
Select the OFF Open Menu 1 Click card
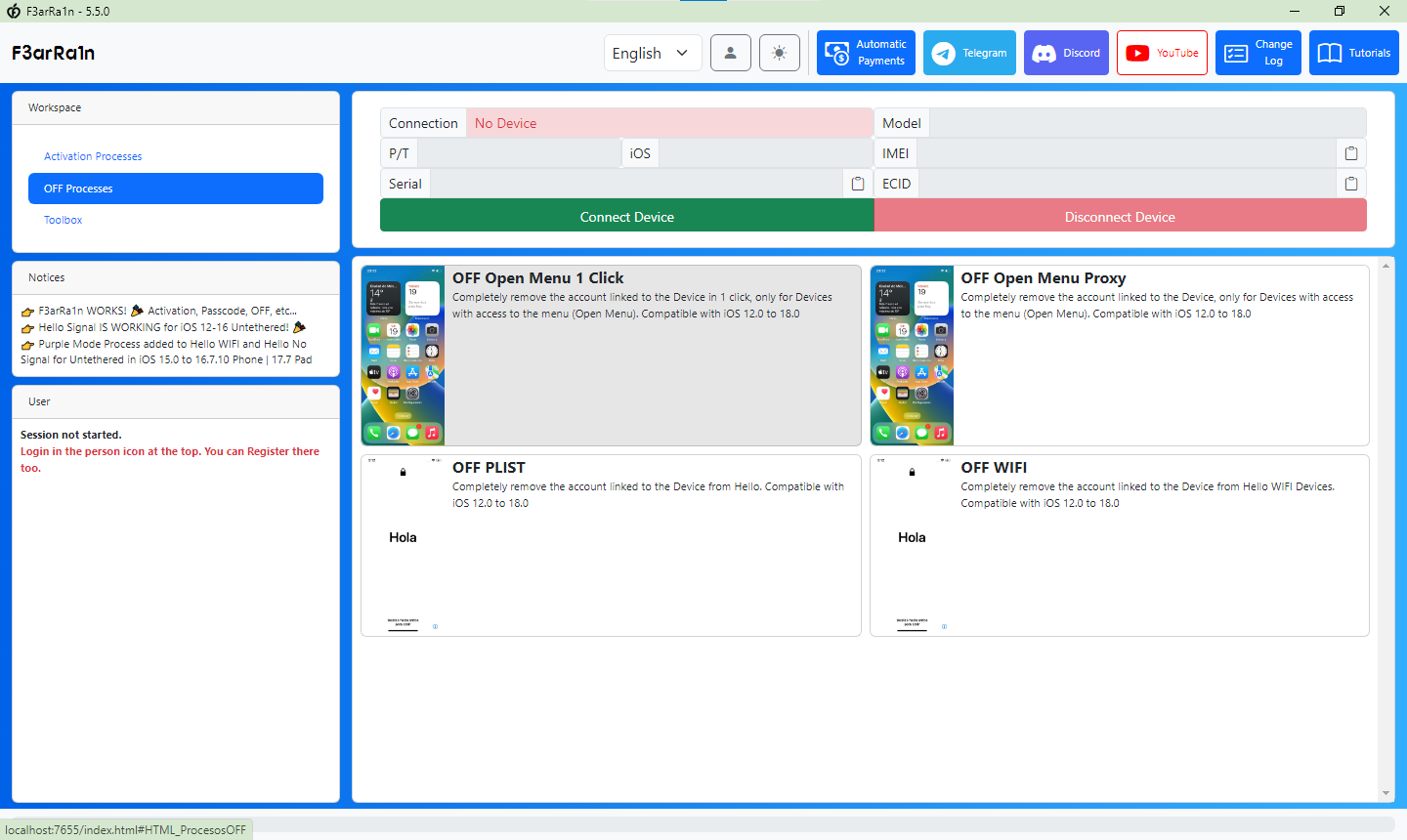click(x=611, y=356)
